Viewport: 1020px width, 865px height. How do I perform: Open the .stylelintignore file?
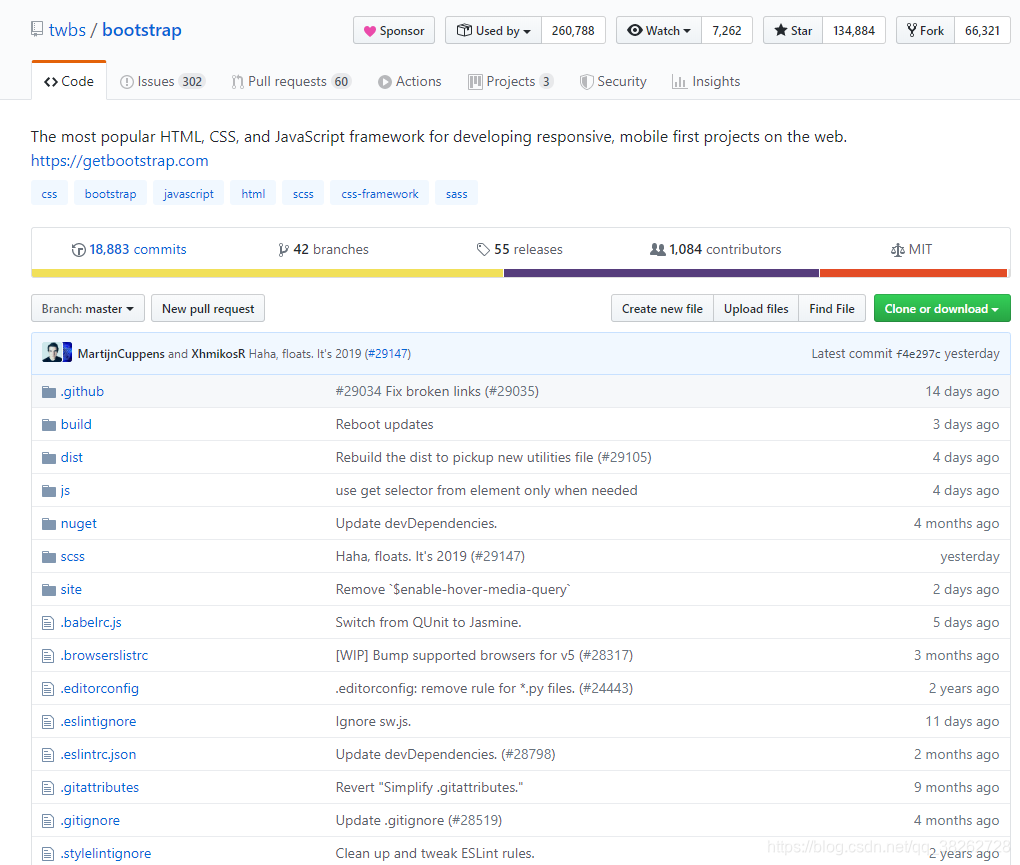[x=106, y=854]
